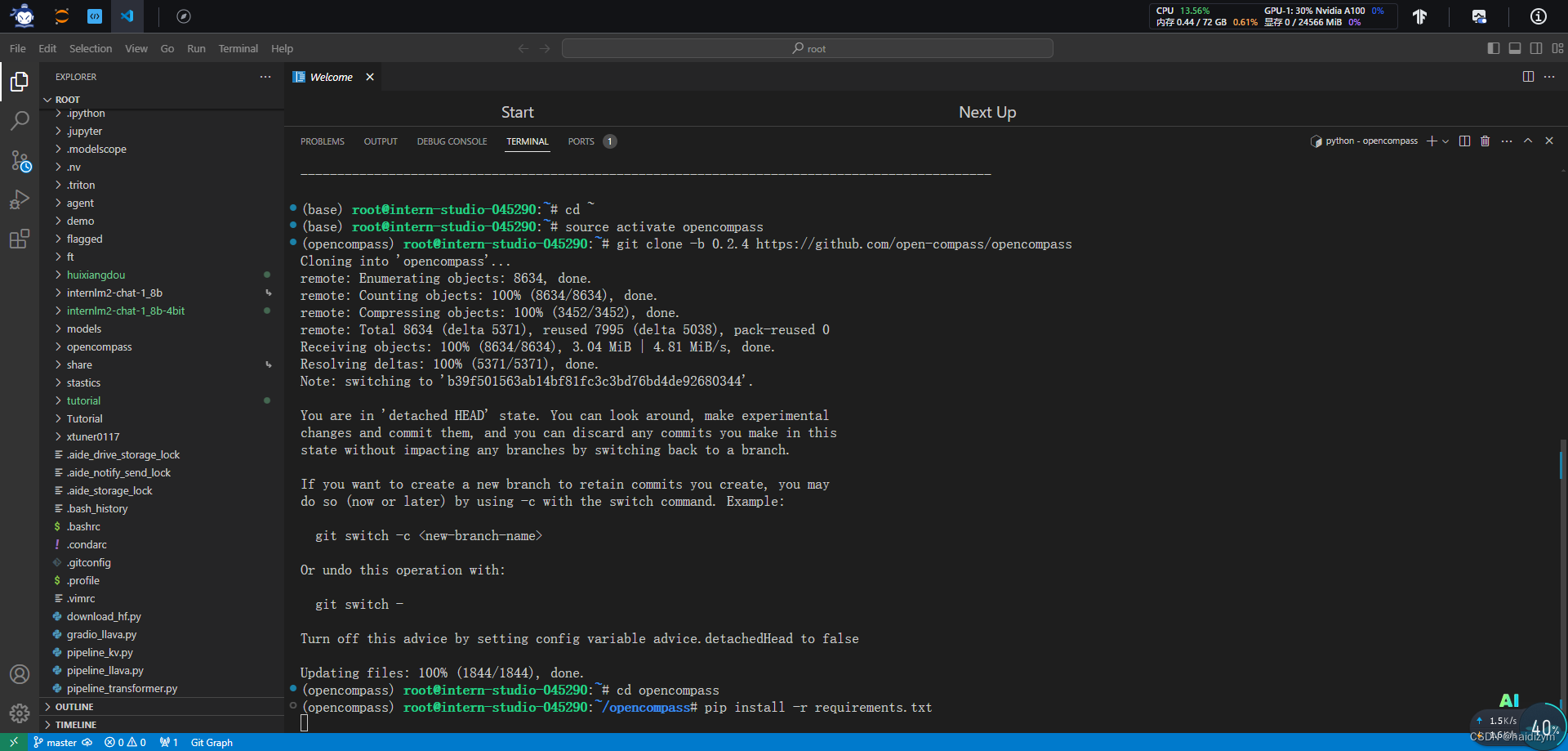Open the Selection menu

pos(91,48)
